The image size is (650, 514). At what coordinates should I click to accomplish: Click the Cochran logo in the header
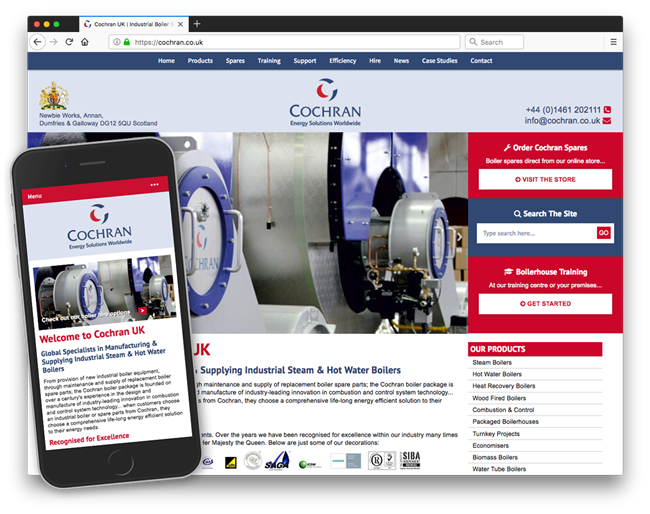(325, 102)
